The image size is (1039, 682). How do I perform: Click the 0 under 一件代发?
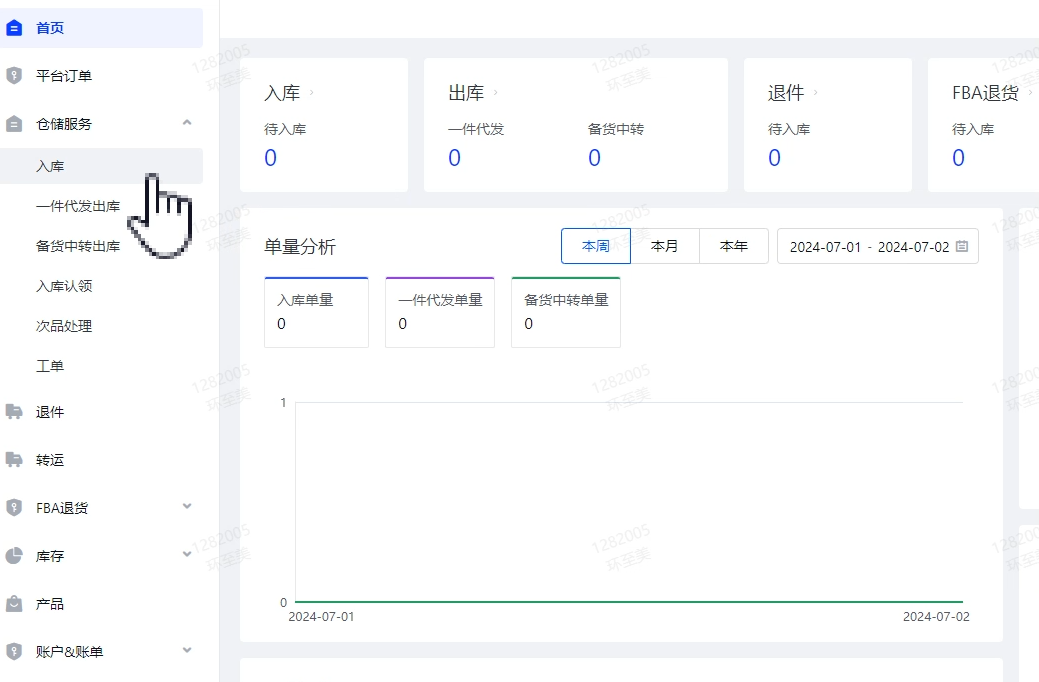(455, 158)
